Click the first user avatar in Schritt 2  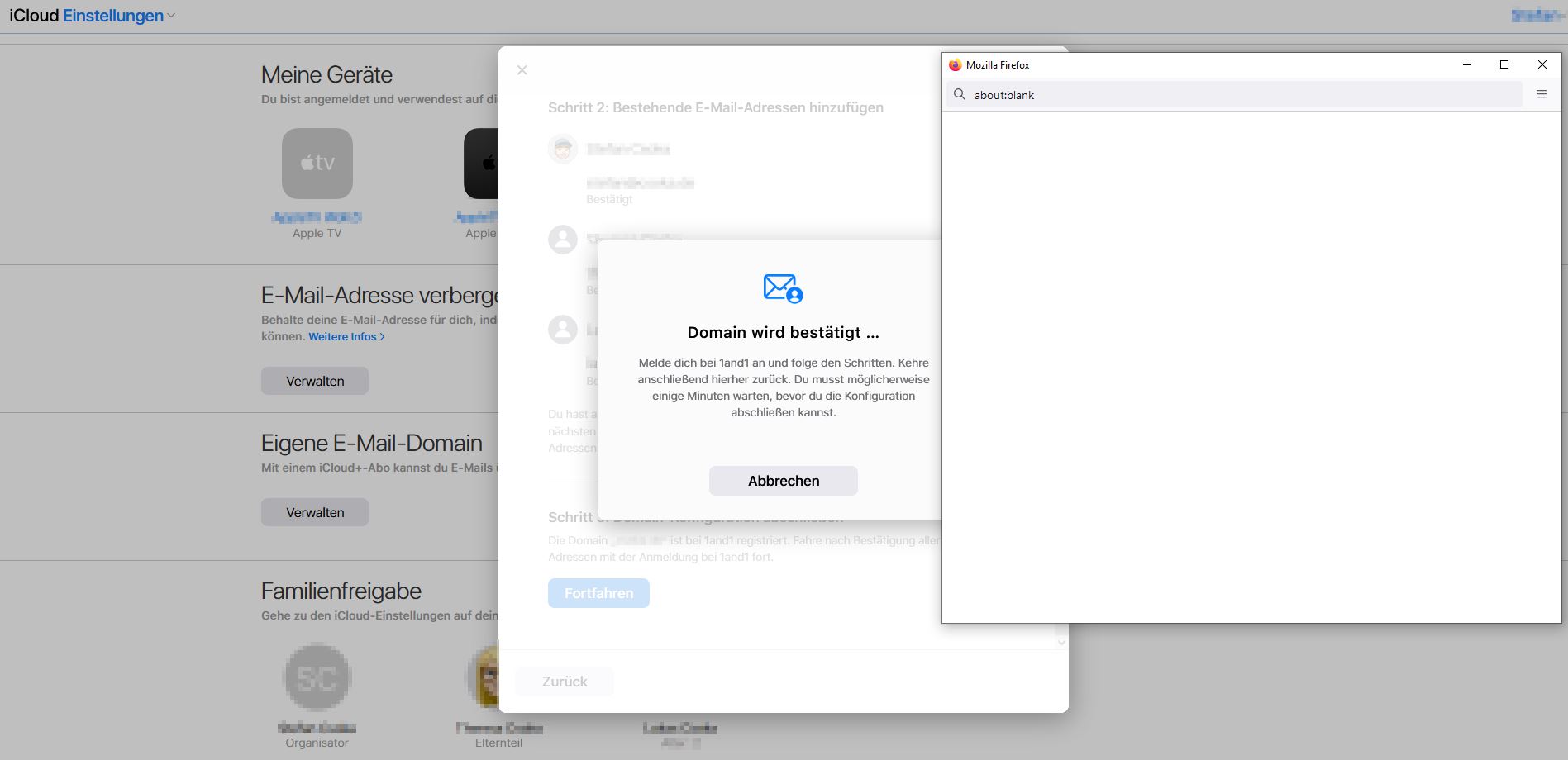(x=563, y=150)
